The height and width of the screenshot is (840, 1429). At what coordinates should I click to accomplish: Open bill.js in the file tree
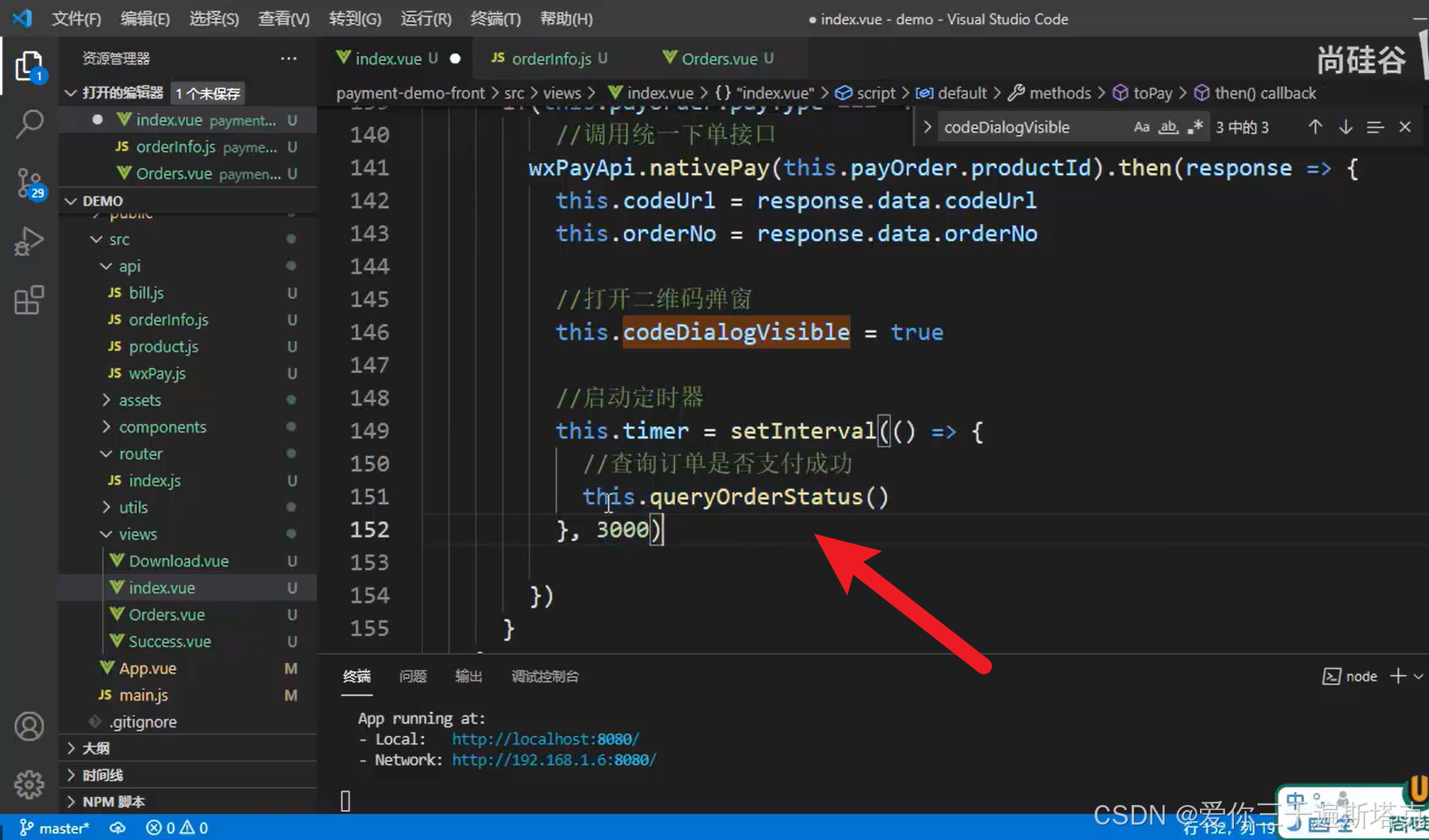point(146,292)
